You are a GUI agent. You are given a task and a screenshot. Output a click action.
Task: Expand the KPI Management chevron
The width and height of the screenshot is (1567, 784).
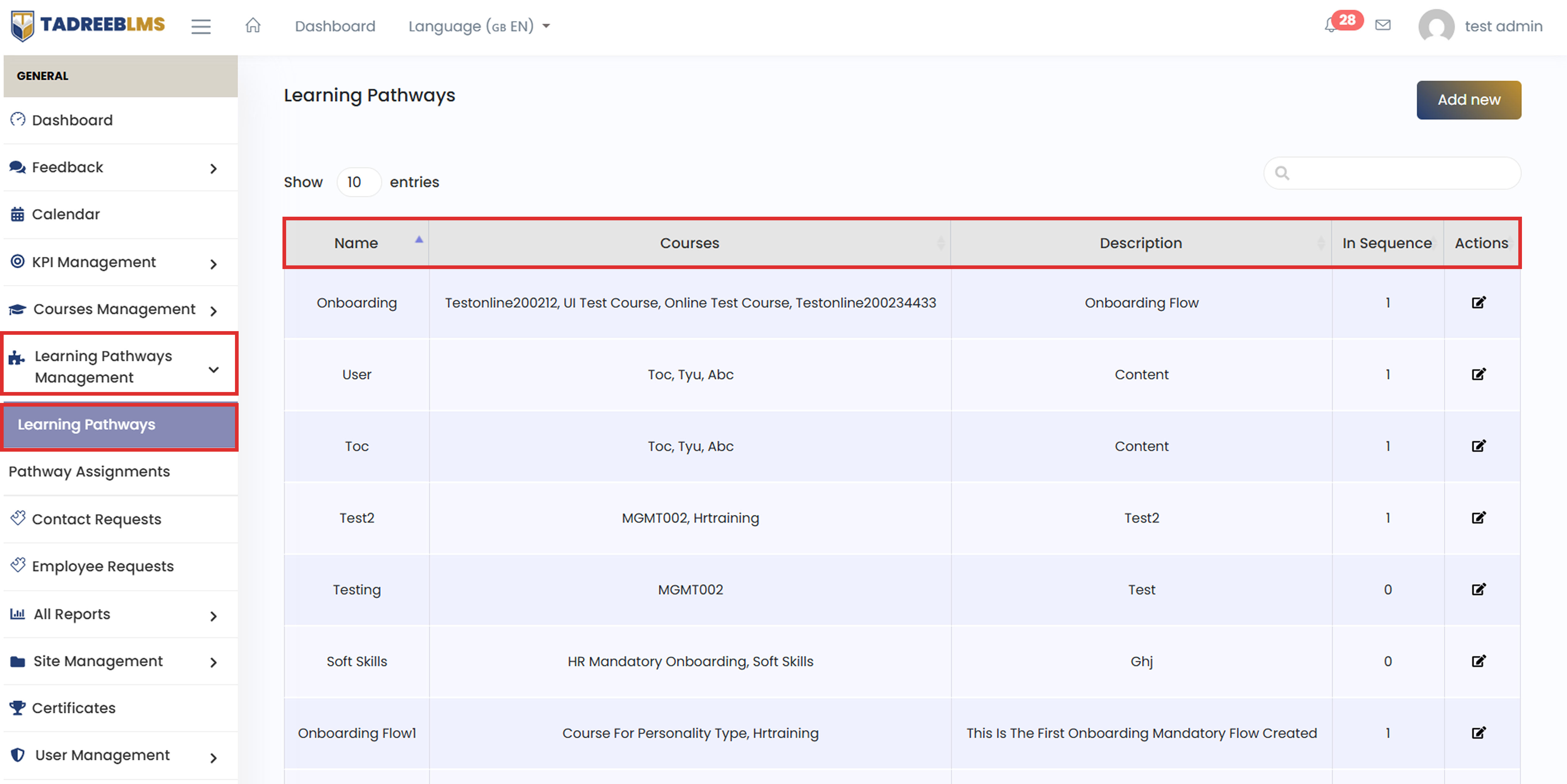[x=213, y=264]
